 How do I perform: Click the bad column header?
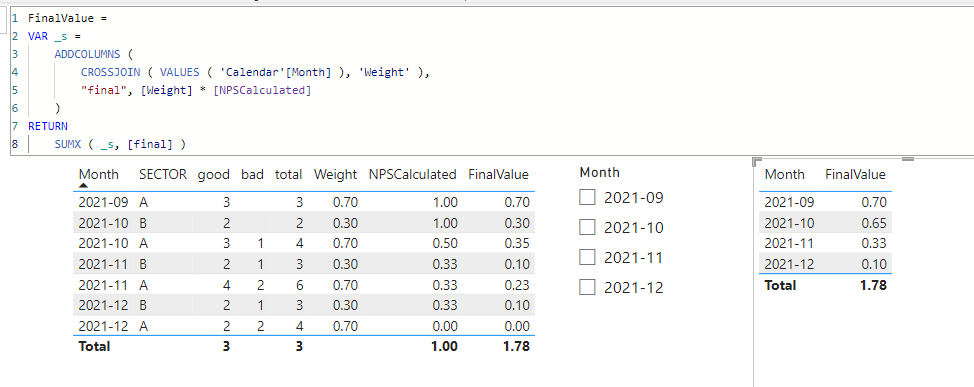click(252, 175)
